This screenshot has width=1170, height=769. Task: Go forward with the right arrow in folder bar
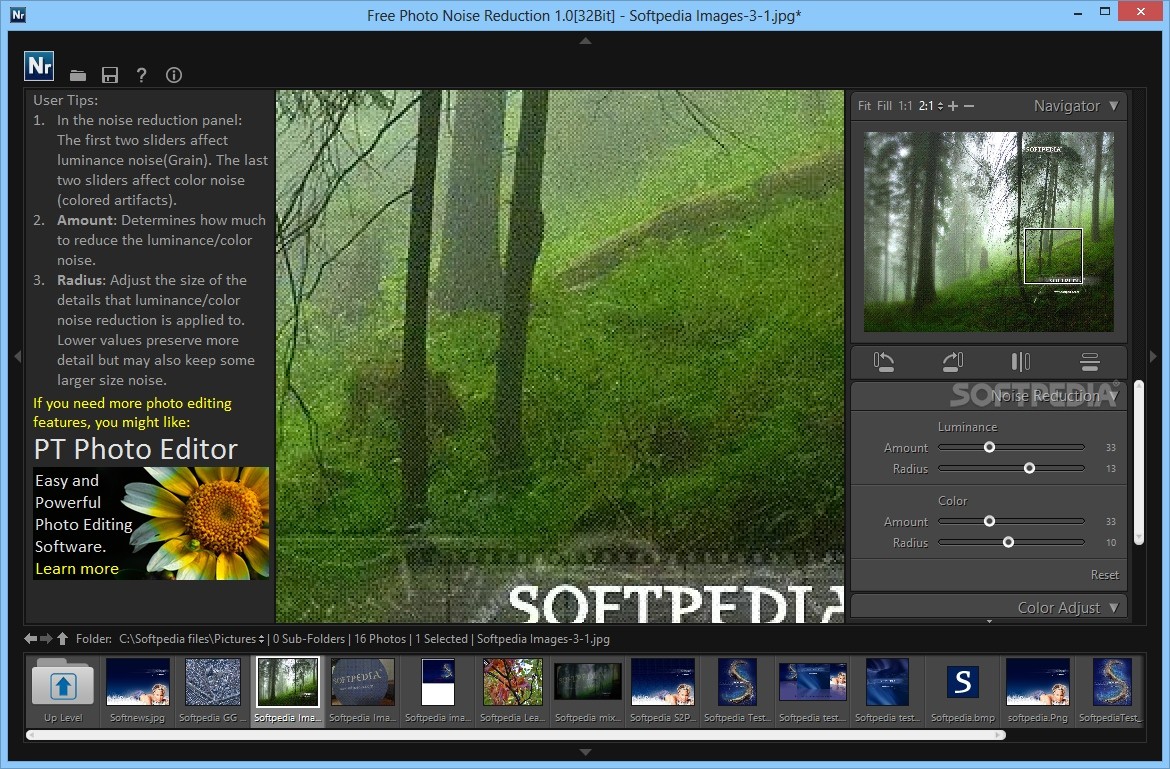click(46, 638)
